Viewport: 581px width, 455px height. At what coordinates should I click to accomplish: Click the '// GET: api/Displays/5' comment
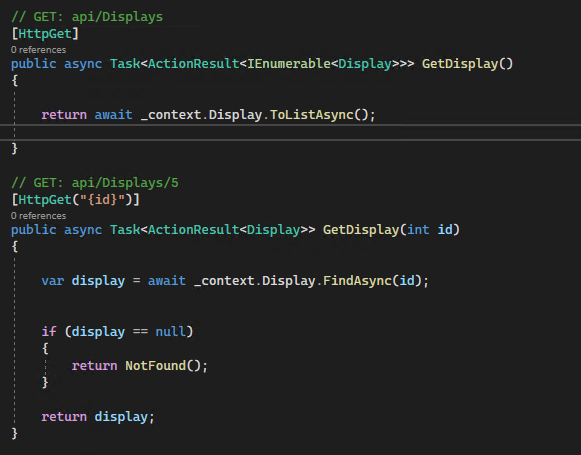click(x=95, y=183)
